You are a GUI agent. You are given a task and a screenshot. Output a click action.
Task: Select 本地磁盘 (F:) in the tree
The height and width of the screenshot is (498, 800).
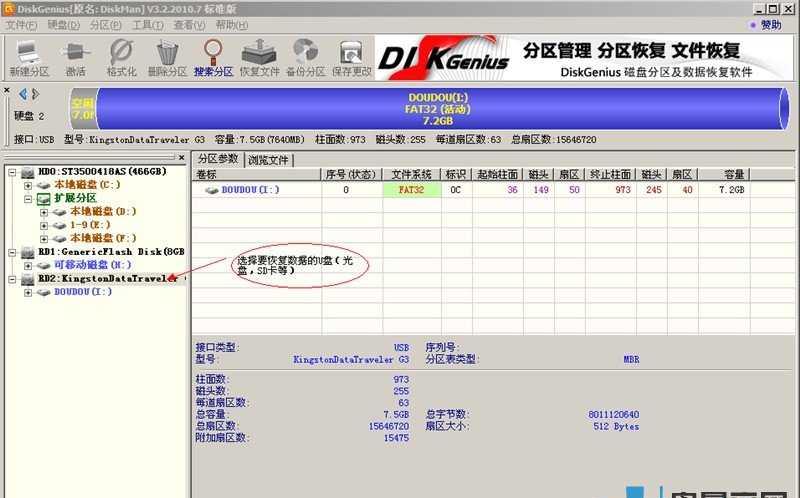point(103,238)
